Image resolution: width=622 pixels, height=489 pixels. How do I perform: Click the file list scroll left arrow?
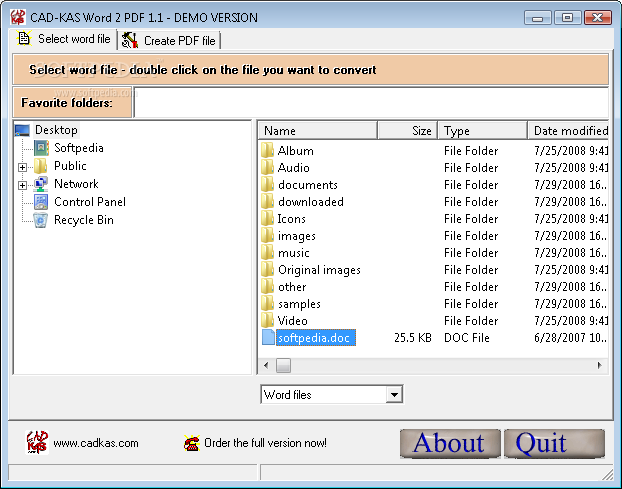coord(266,365)
